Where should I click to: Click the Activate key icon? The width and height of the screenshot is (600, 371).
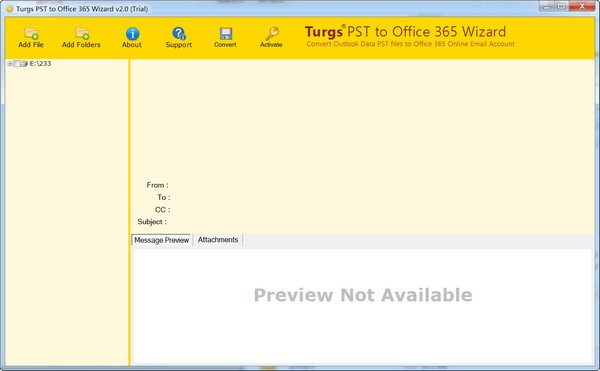[271, 37]
